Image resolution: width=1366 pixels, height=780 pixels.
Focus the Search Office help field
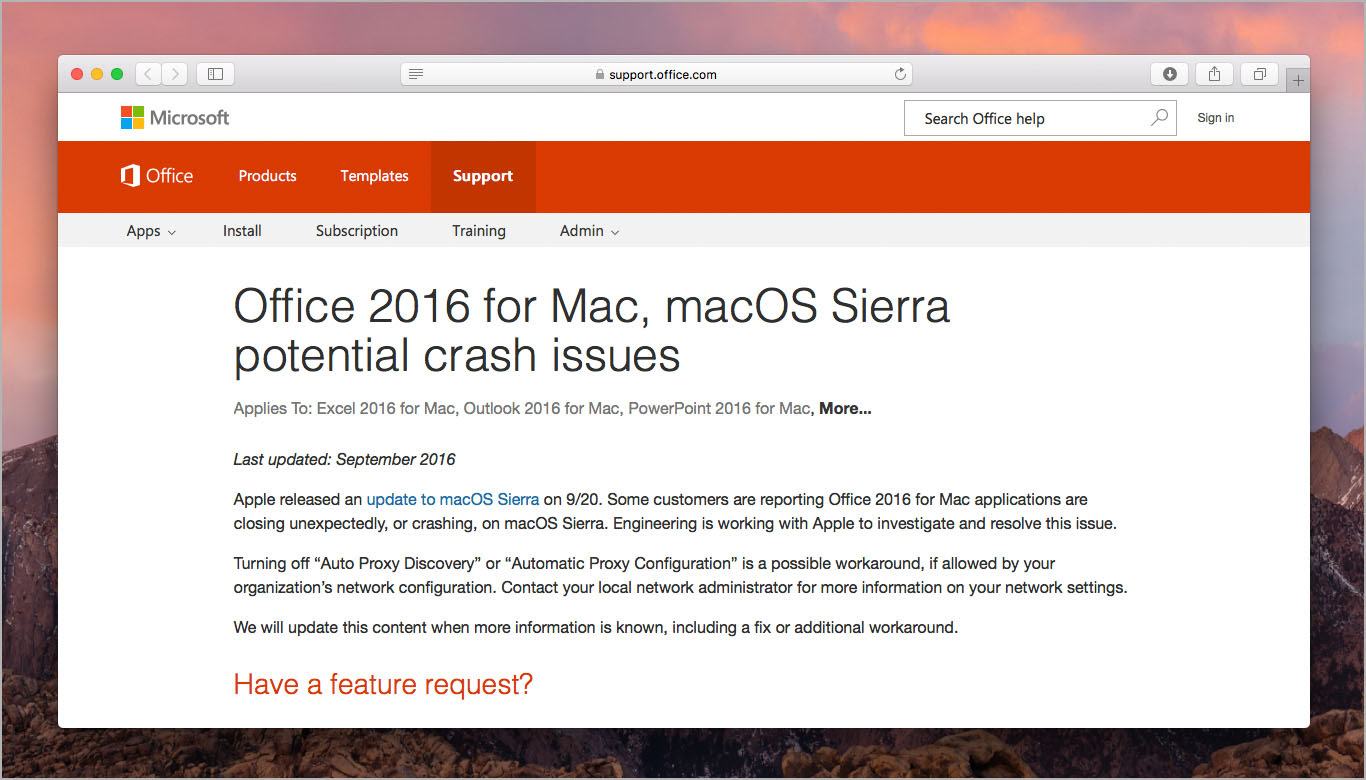[1040, 118]
